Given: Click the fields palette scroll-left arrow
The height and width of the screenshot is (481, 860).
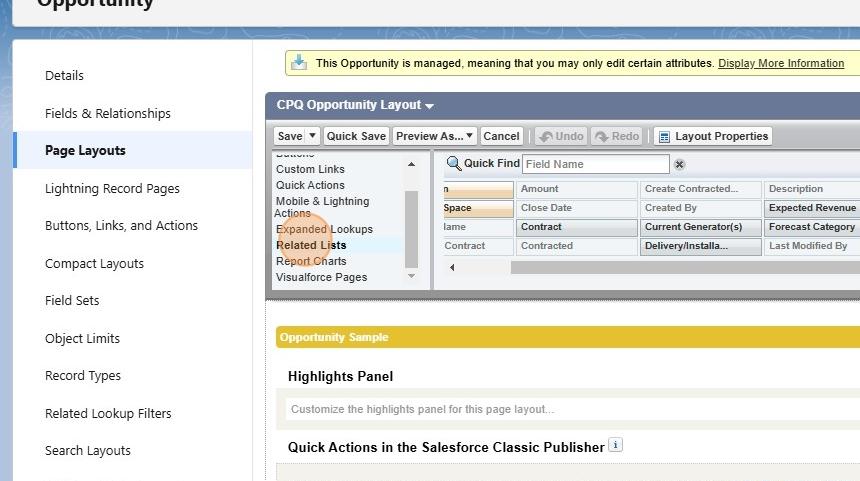Looking at the screenshot, I should point(452,268).
